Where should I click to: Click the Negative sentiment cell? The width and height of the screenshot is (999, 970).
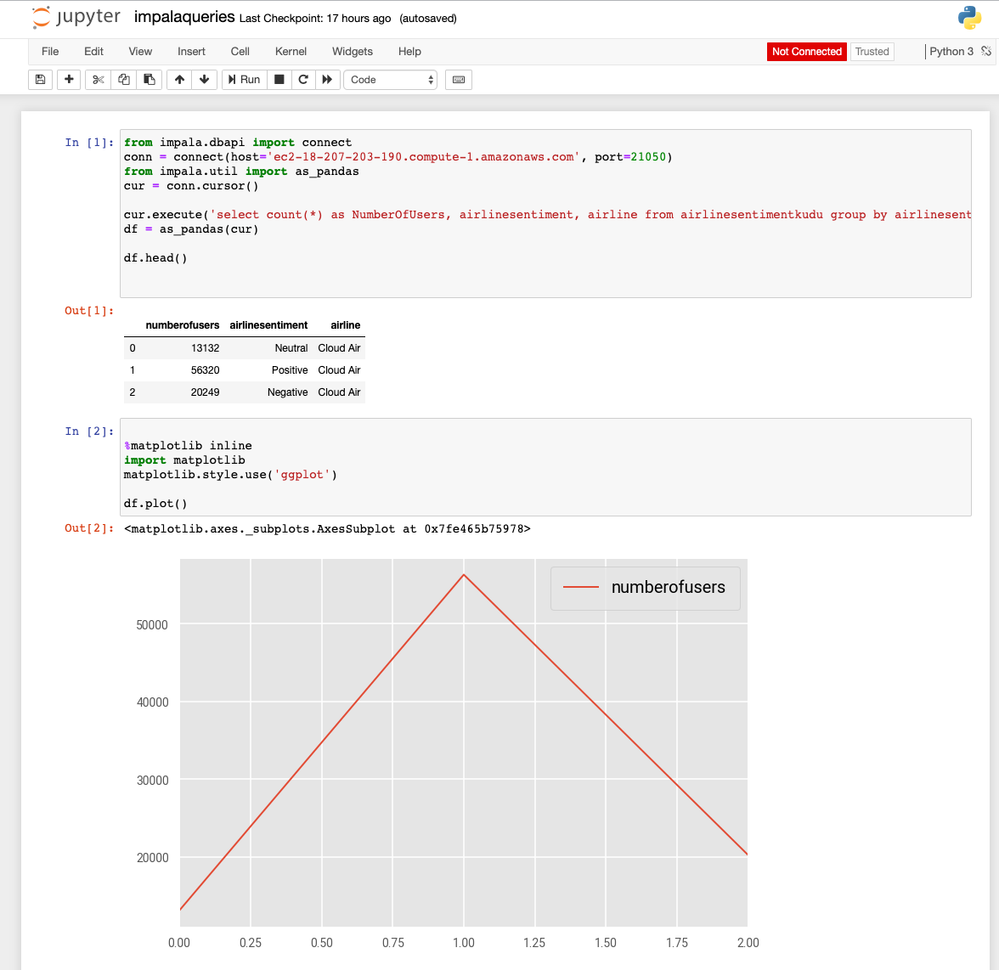[x=287, y=393]
